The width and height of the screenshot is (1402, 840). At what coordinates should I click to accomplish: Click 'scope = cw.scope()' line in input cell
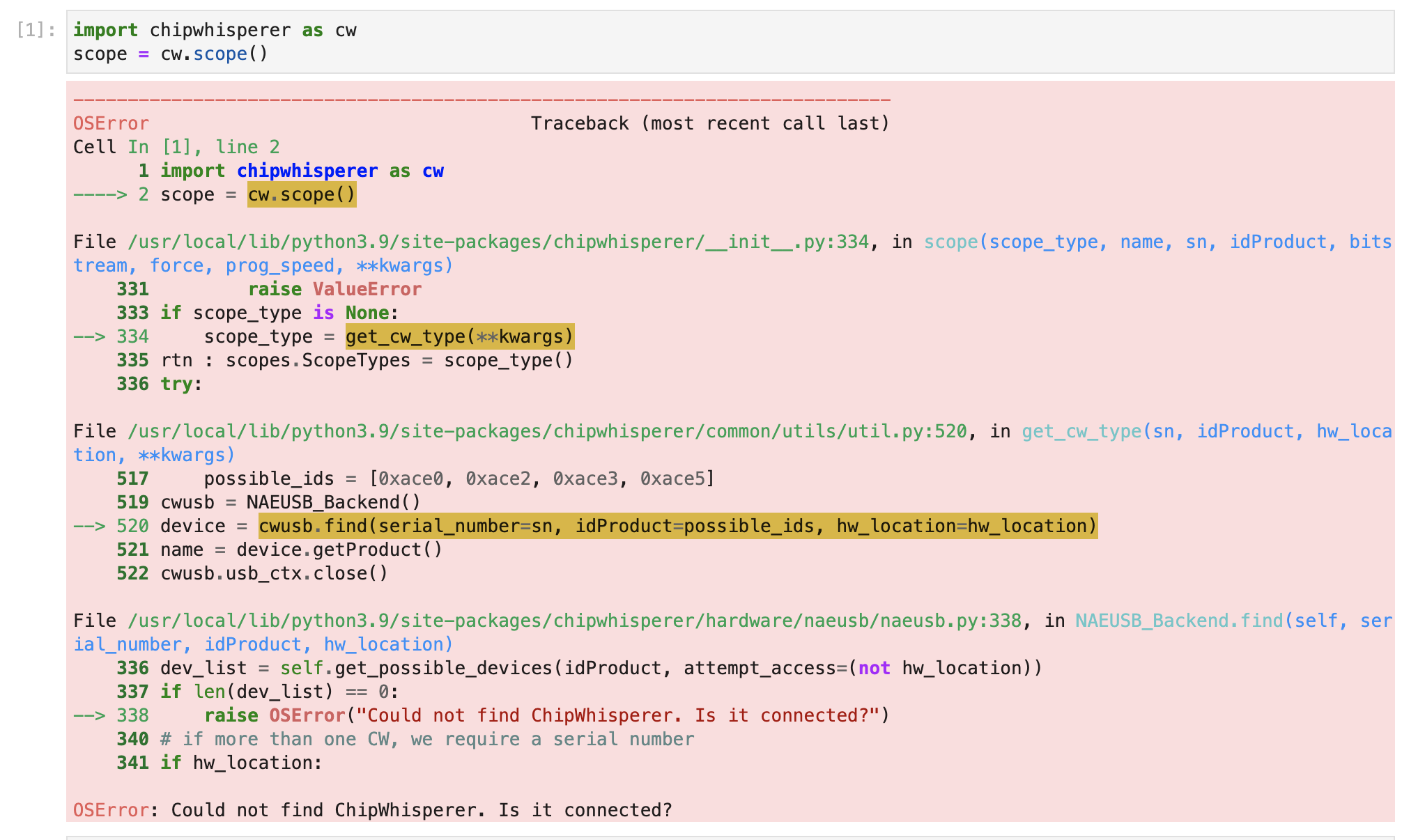coord(170,54)
